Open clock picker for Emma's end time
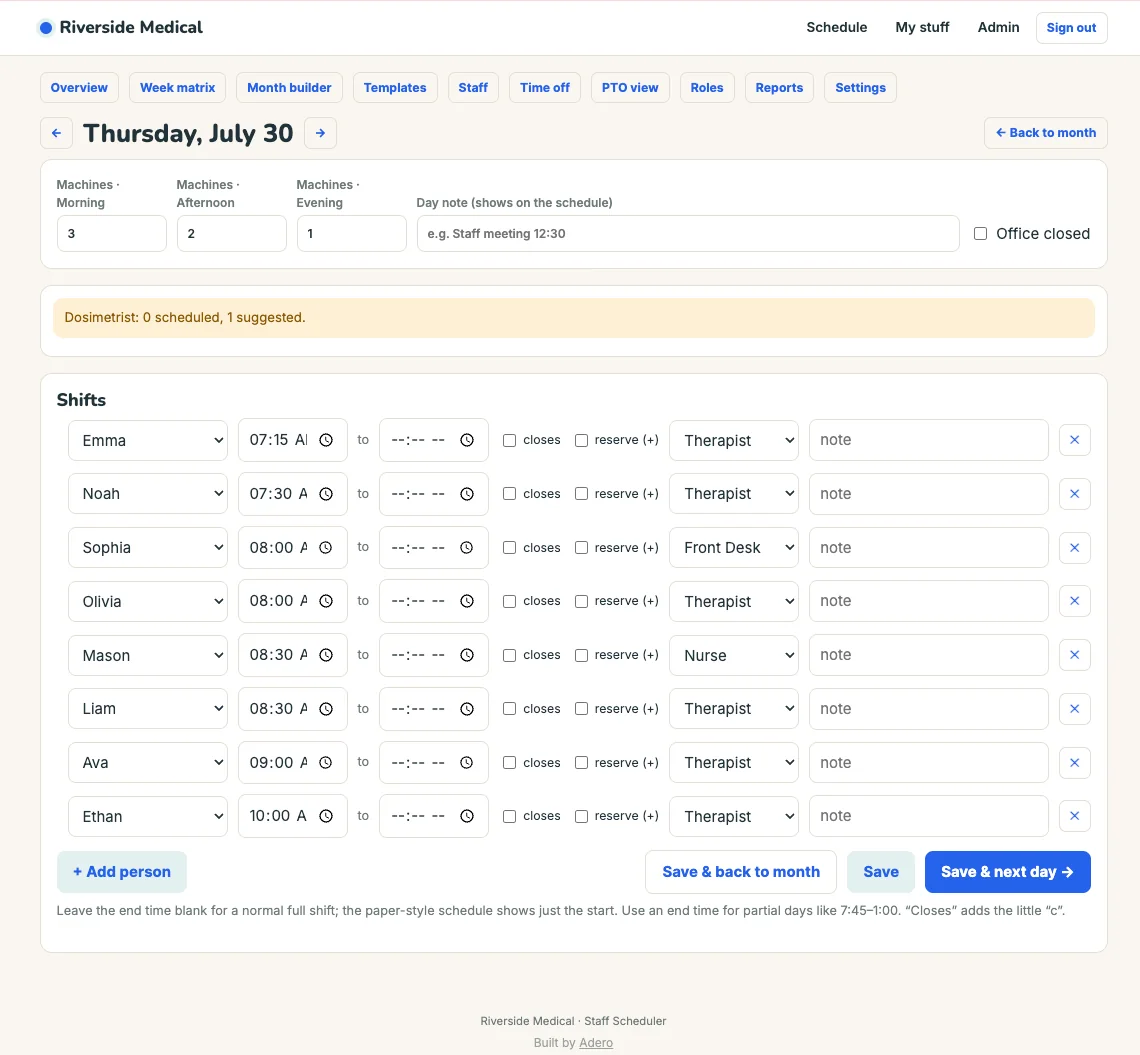1140x1055 pixels. 467,440
